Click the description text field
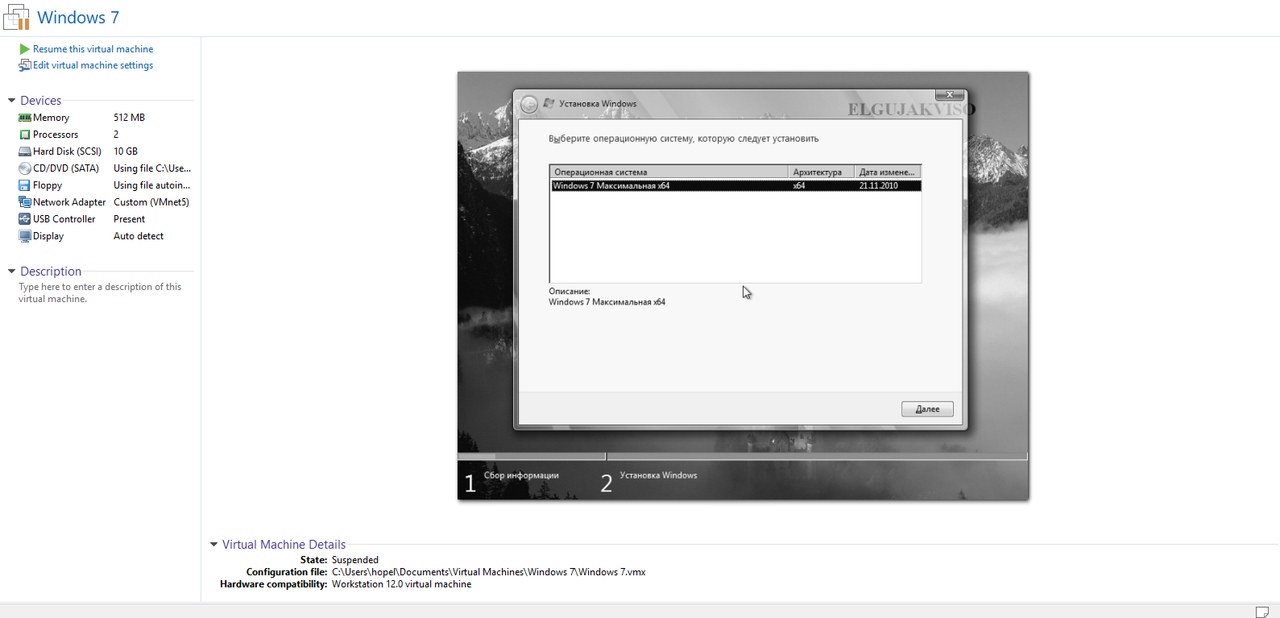Image resolution: width=1280 pixels, height=618 pixels. [x=100, y=292]
